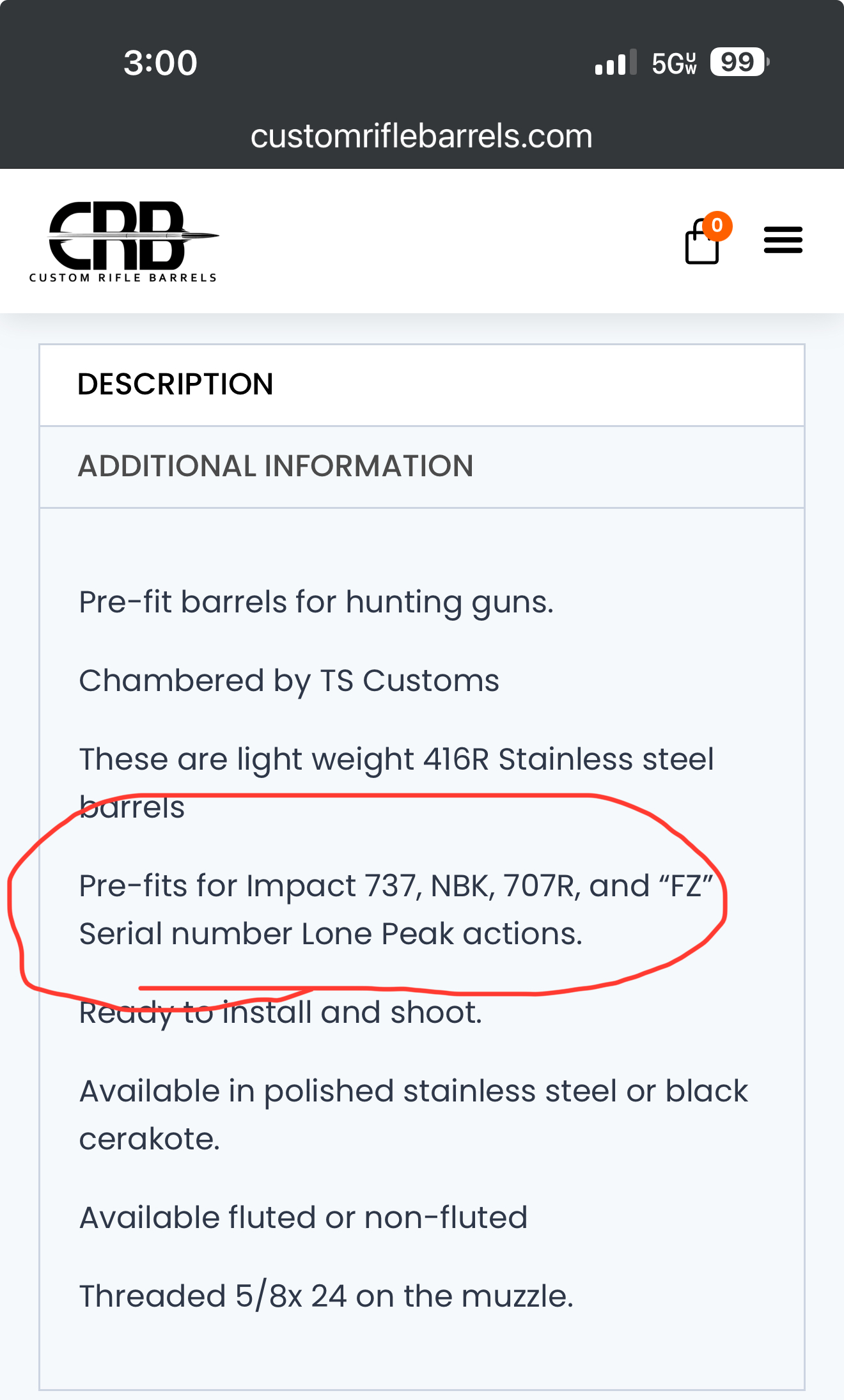Tap the cellular signal strength bars
This screenshot has height=1400, width=844.
click(615, 63)
